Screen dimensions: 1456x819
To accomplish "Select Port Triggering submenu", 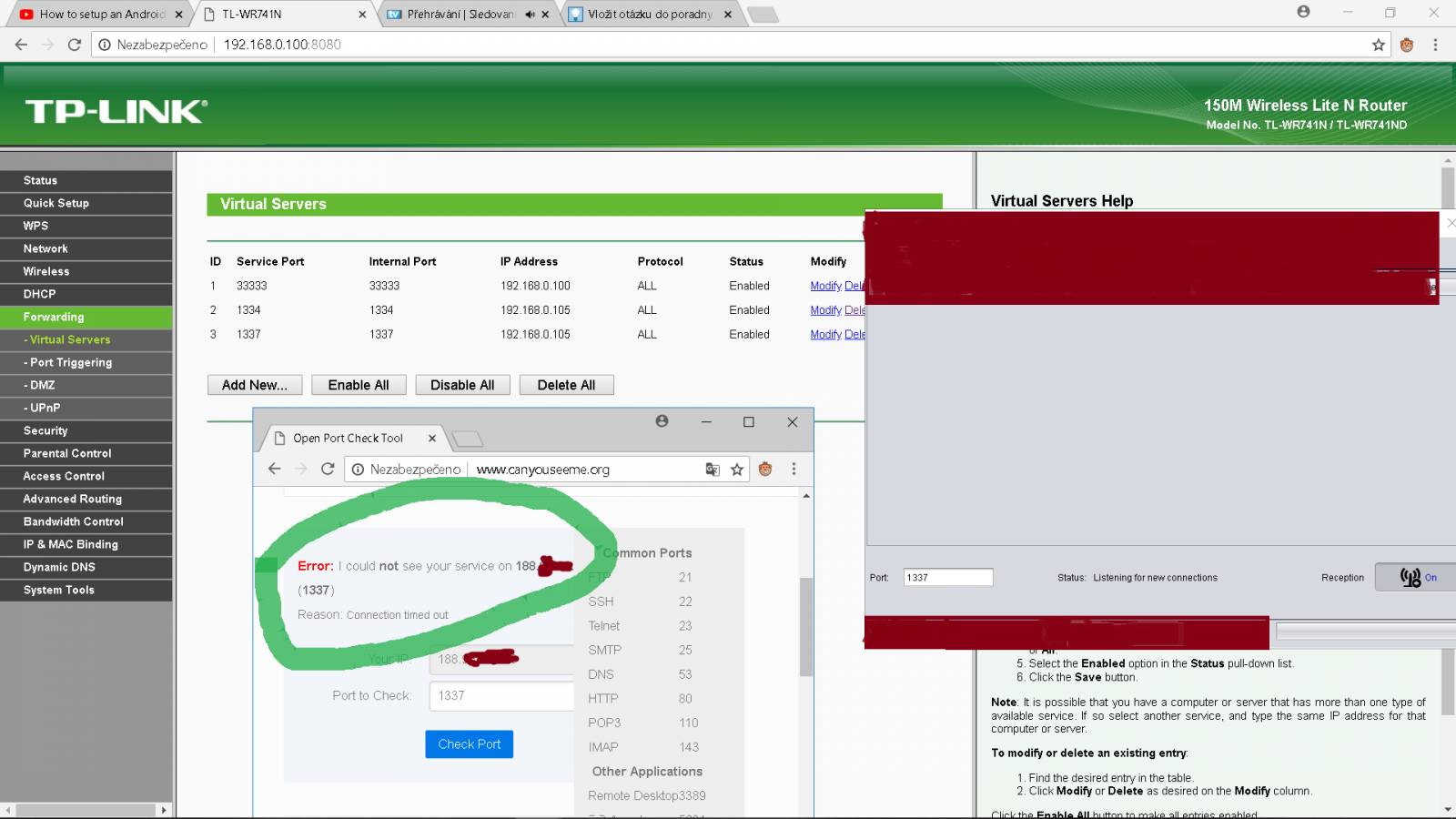I will tap(86, 362).
